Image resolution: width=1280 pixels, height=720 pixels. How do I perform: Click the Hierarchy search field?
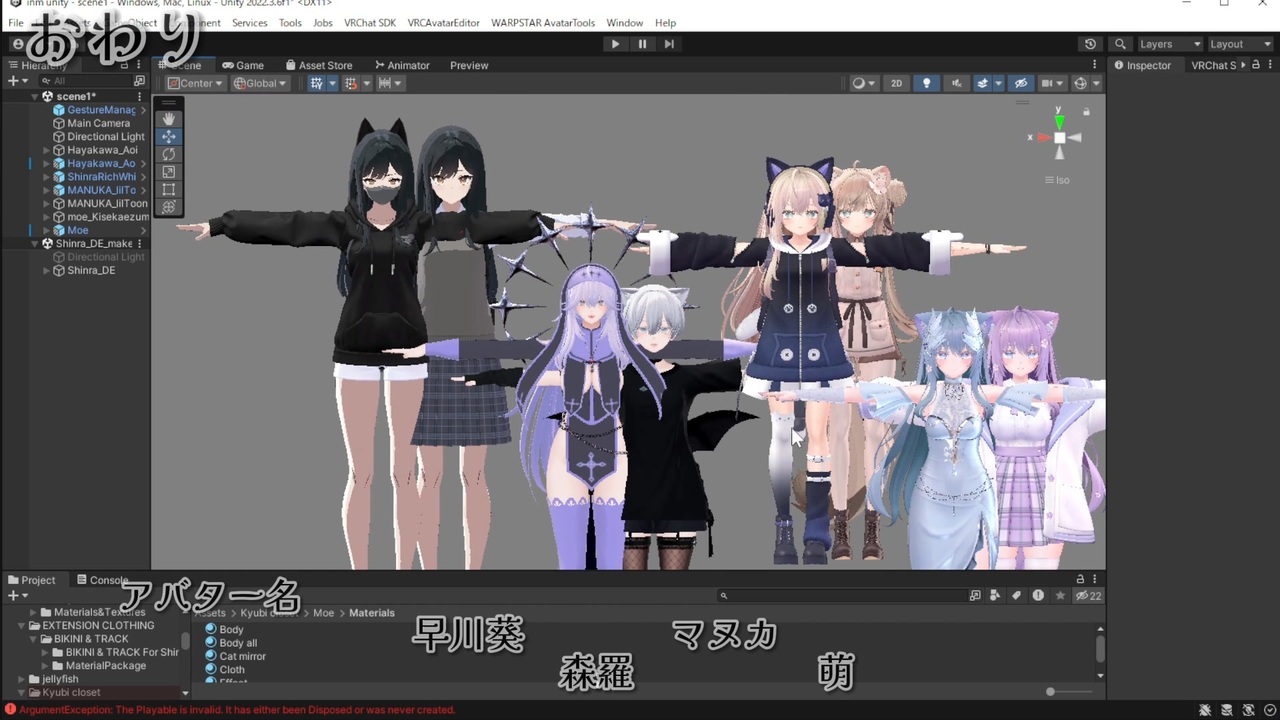(85, 81)
